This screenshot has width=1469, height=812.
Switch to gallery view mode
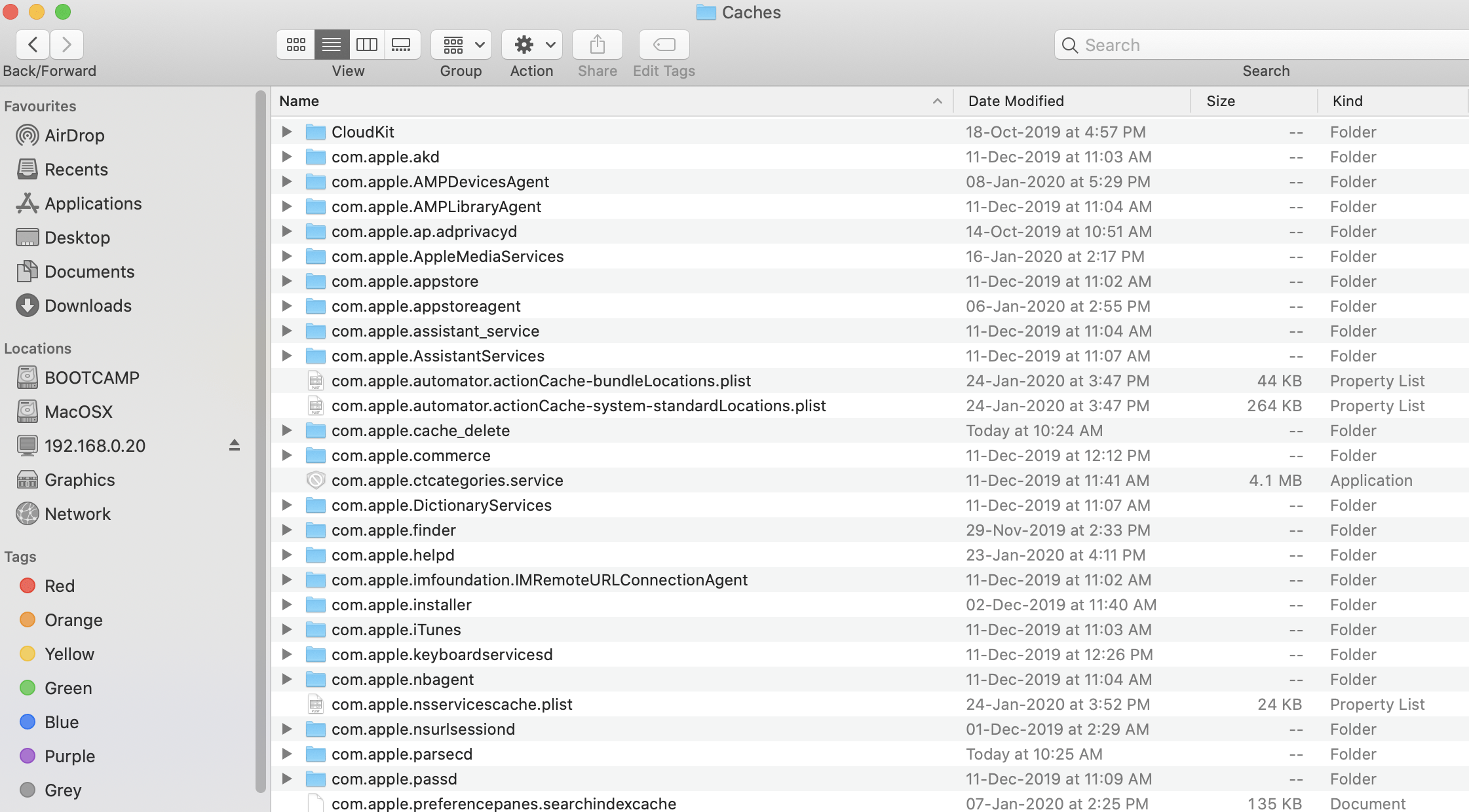point(402,45)
